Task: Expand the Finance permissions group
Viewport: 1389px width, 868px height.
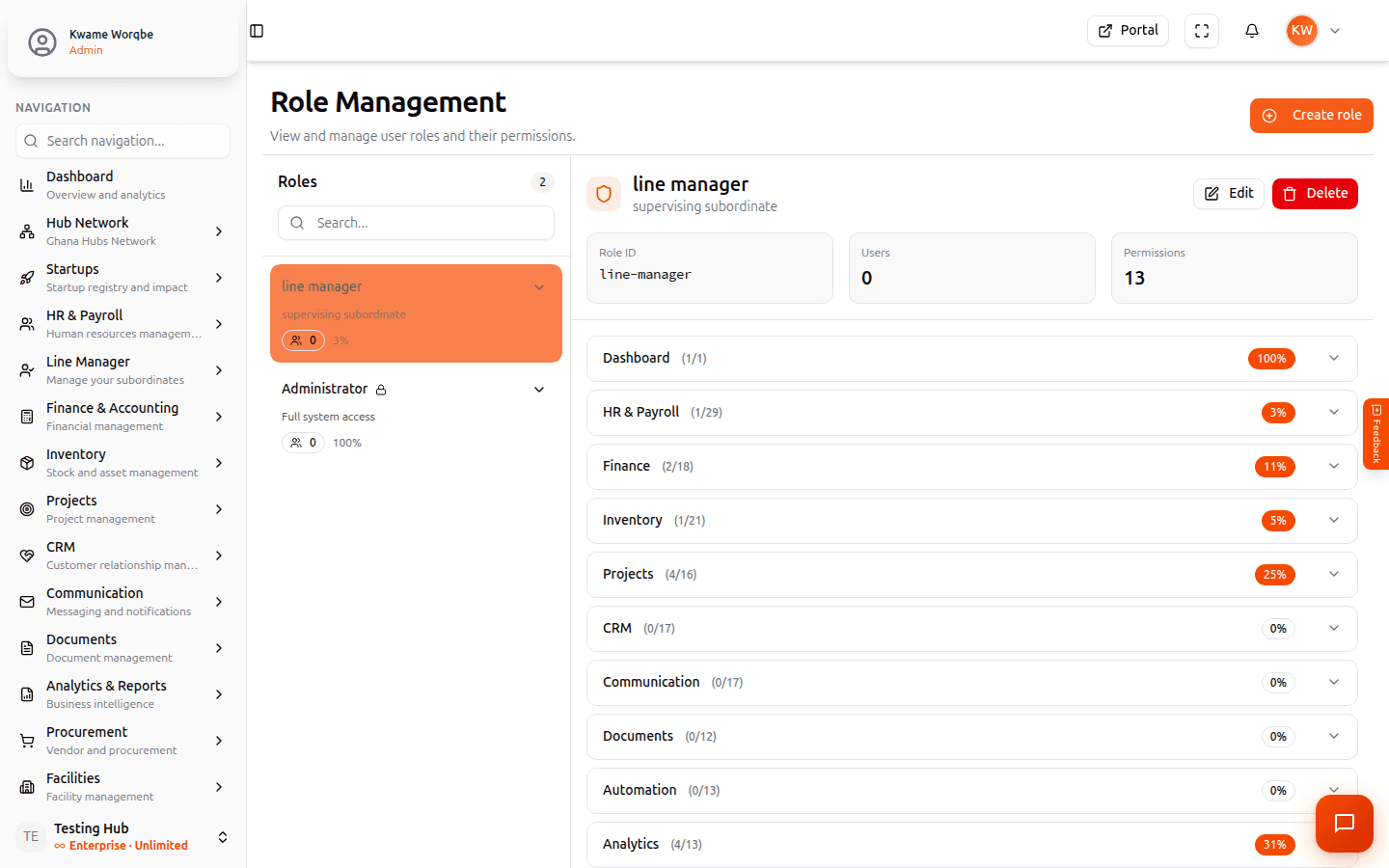Action: tap(1334, 466)
